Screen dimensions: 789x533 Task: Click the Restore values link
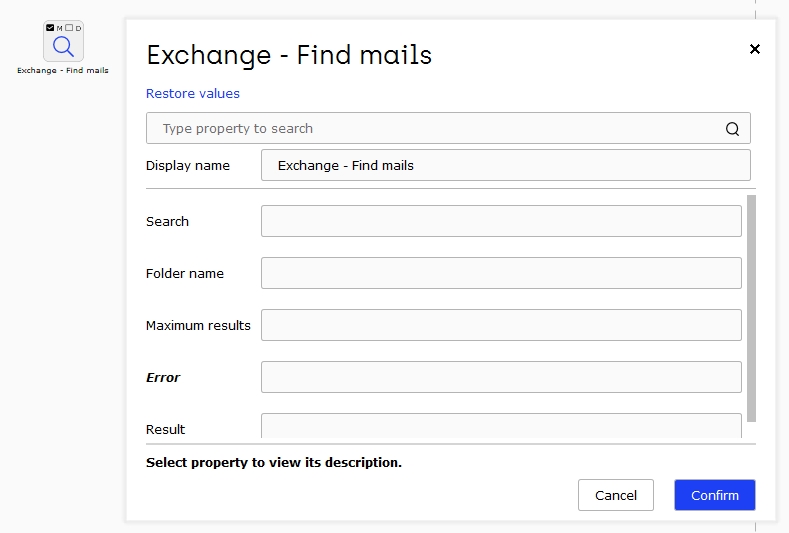pyautogui.click(x=193, y=94)
